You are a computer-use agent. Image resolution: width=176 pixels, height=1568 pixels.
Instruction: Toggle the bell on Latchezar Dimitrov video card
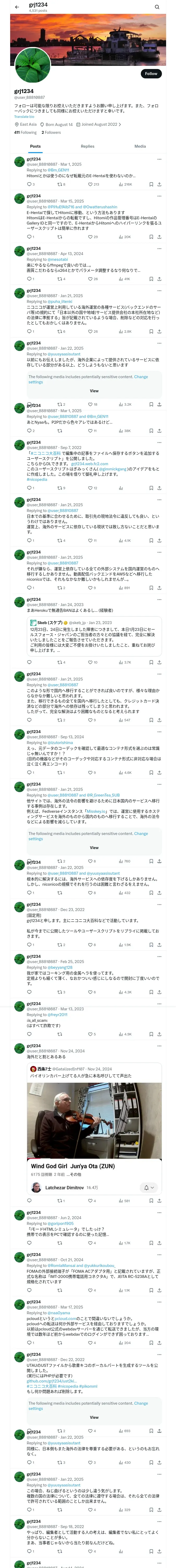click(148, 1187)
